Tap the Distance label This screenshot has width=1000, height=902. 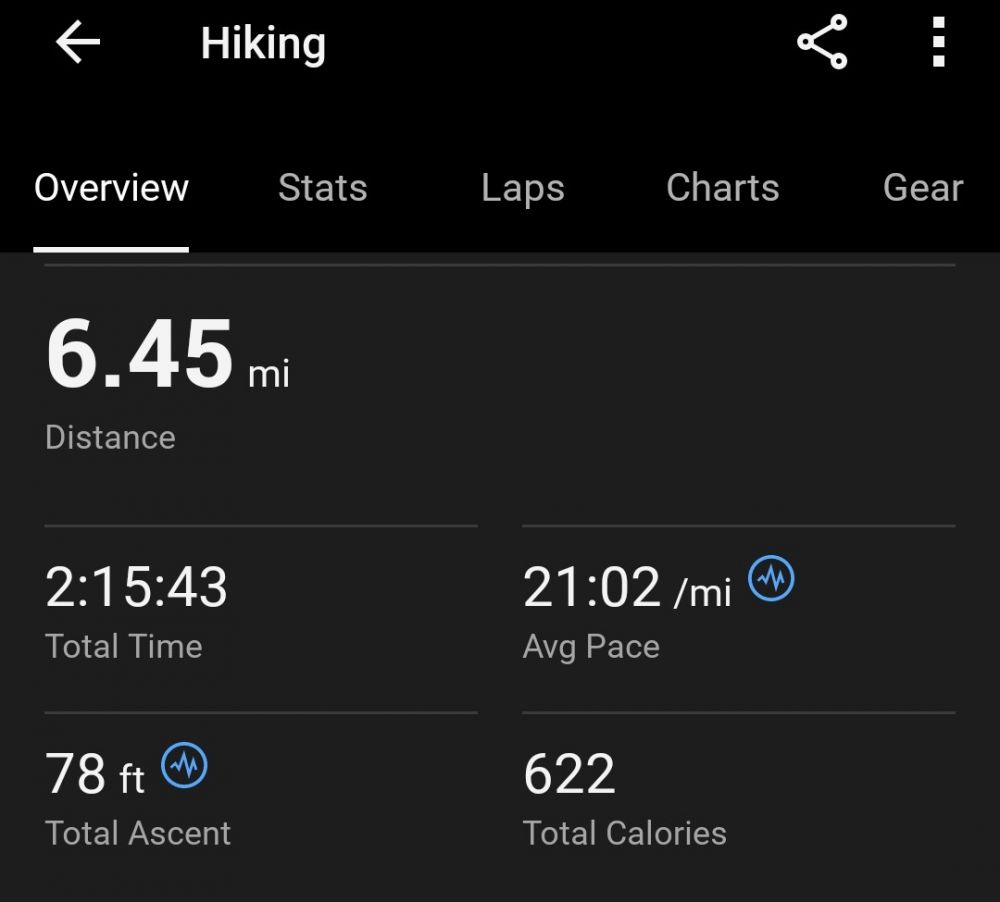pos(110,437)
